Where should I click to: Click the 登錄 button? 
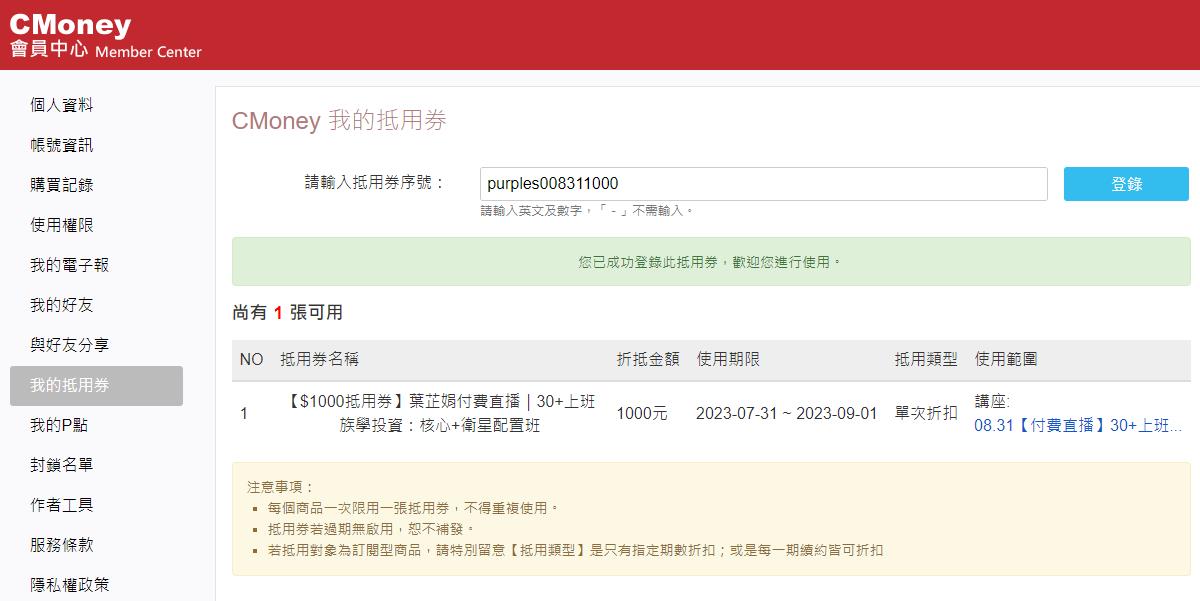tap(1126, 184)
